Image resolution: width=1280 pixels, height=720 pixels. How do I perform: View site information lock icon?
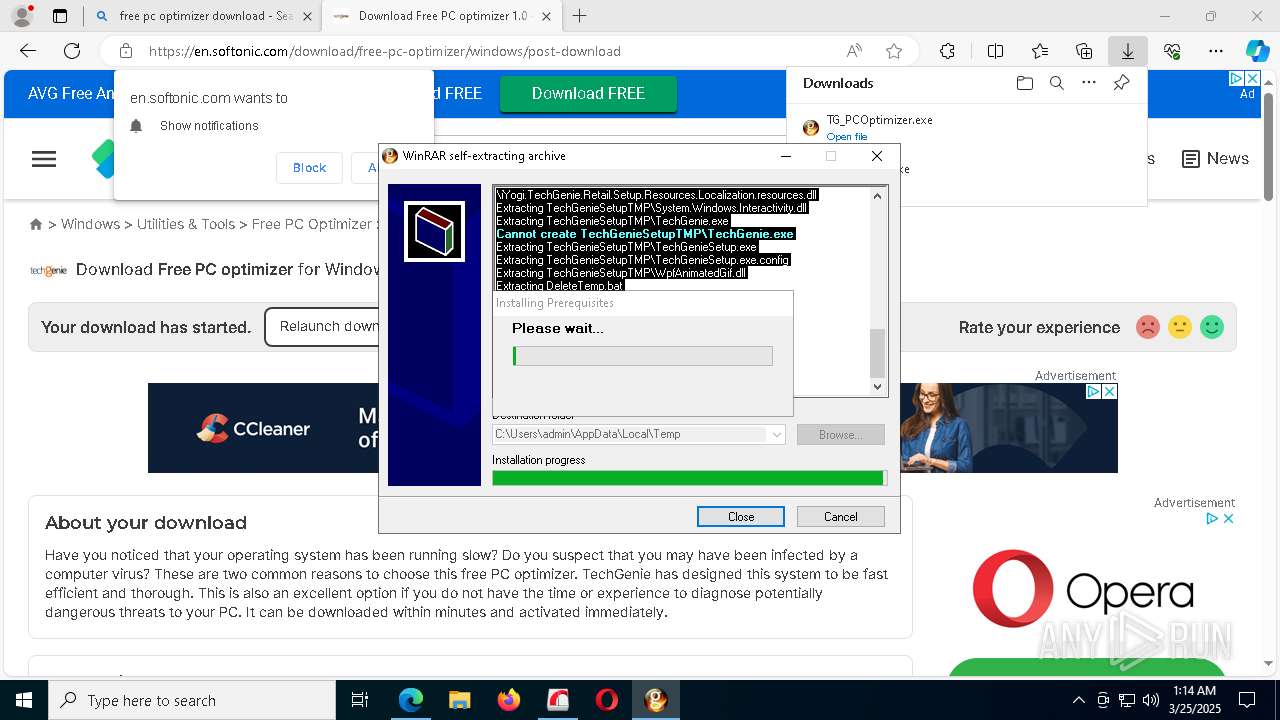coord(126,51)
